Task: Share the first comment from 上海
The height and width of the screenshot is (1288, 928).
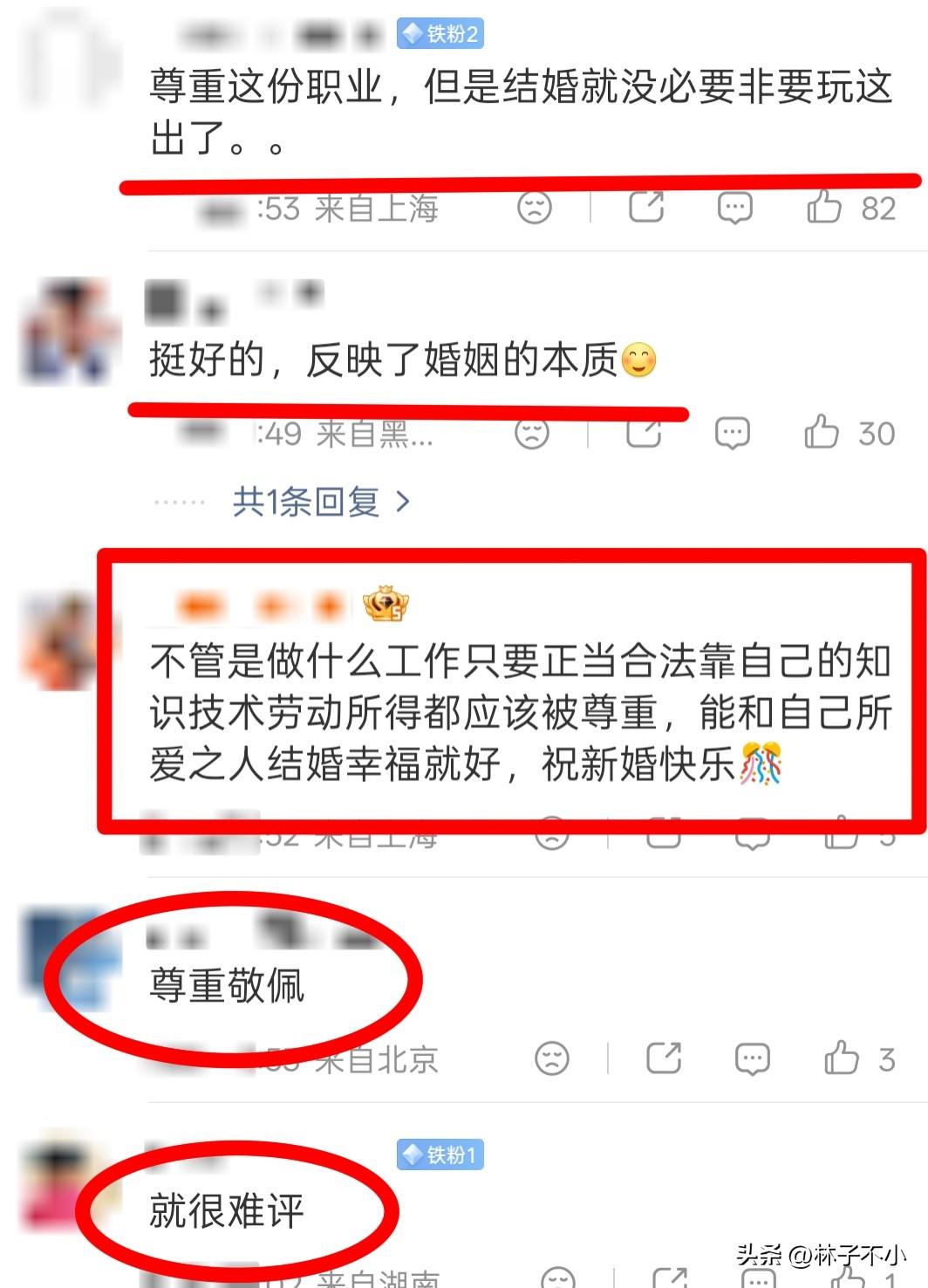Action: [646, 208]
